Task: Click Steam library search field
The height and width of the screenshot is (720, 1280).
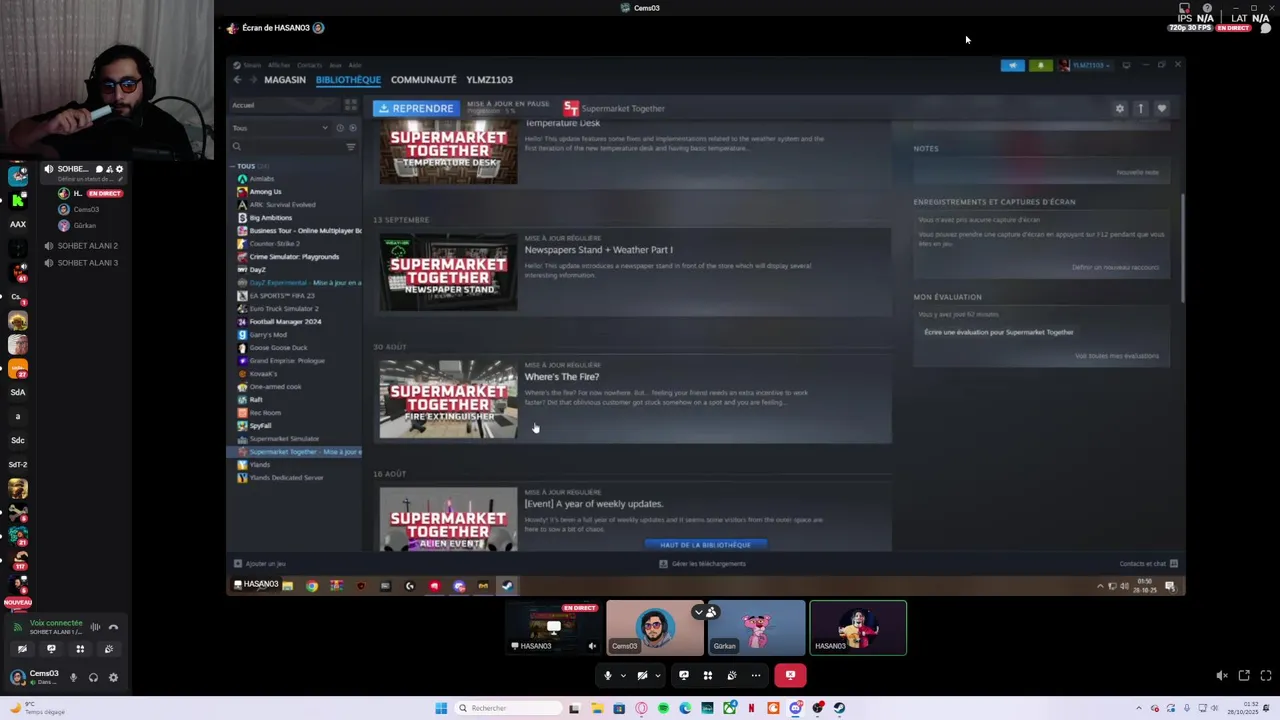Action: click(x=286, y=147)
